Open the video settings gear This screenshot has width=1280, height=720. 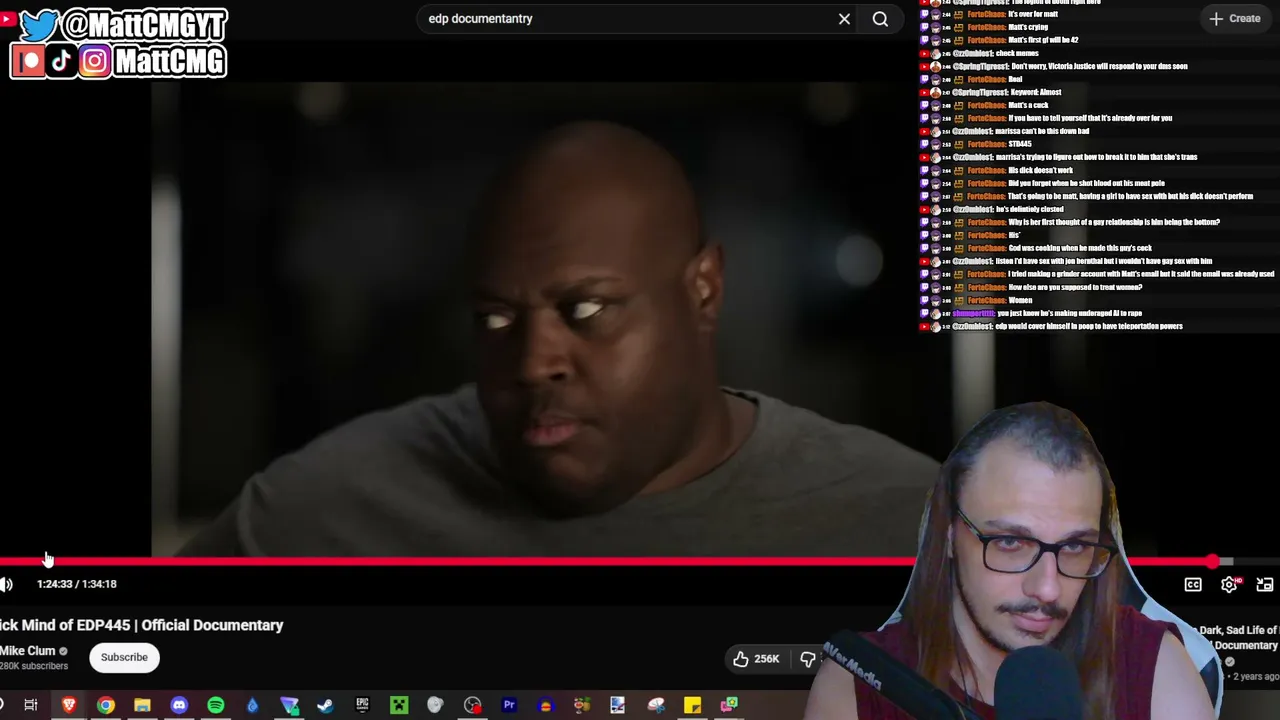[1229, 585]
